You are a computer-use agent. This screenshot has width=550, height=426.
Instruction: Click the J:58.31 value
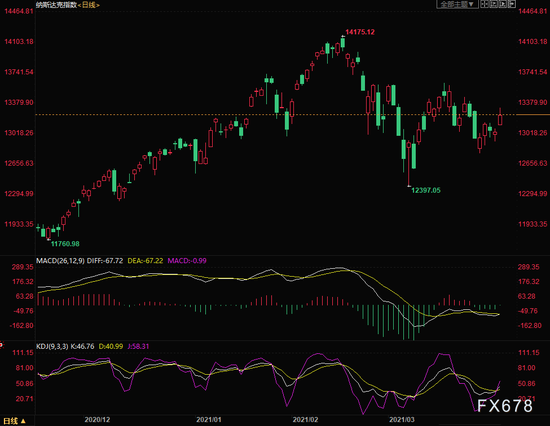[138, 346]
